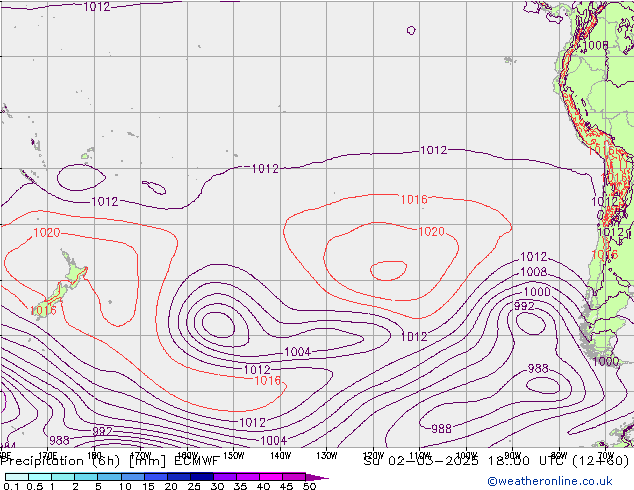Click the "Su 02-03-2025 18:00 UTC (12+60)" timestamp
Screen dimensions: 634x490
[496, 461]
